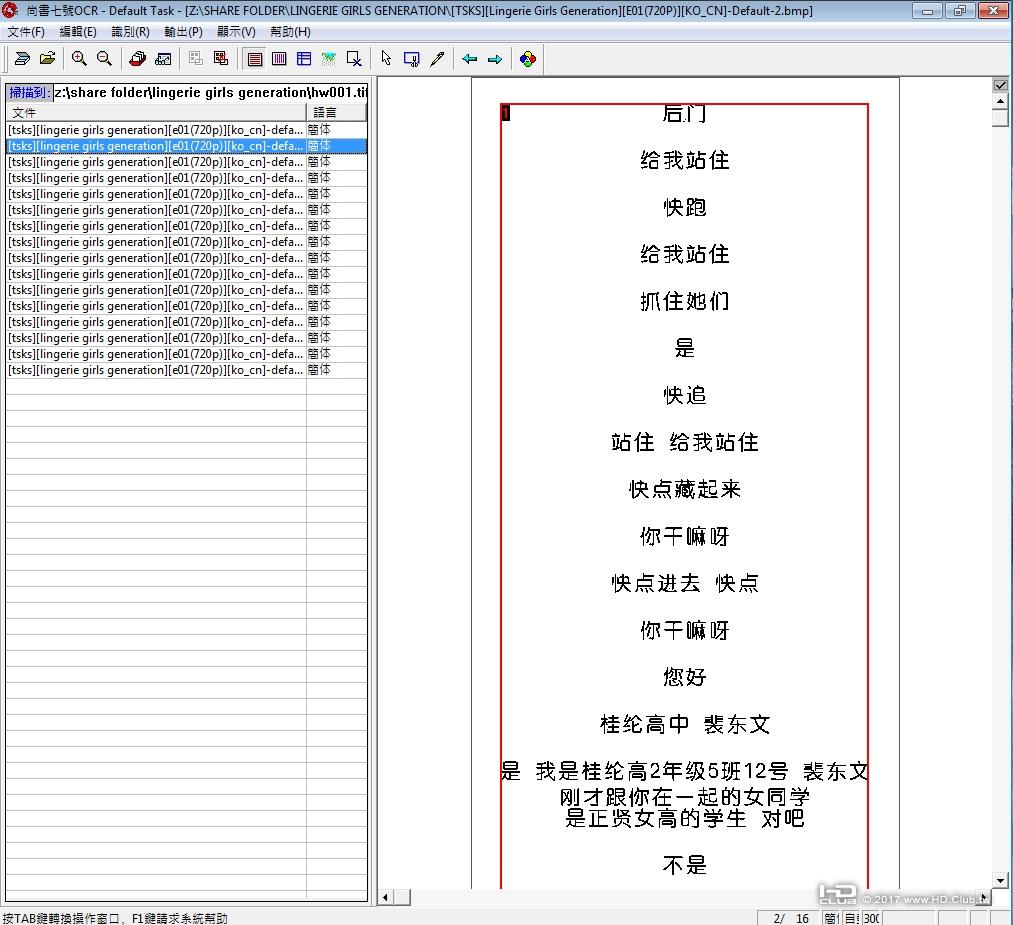
Task: Select the region cut scissors tool
Action: [x=412, y=59]
